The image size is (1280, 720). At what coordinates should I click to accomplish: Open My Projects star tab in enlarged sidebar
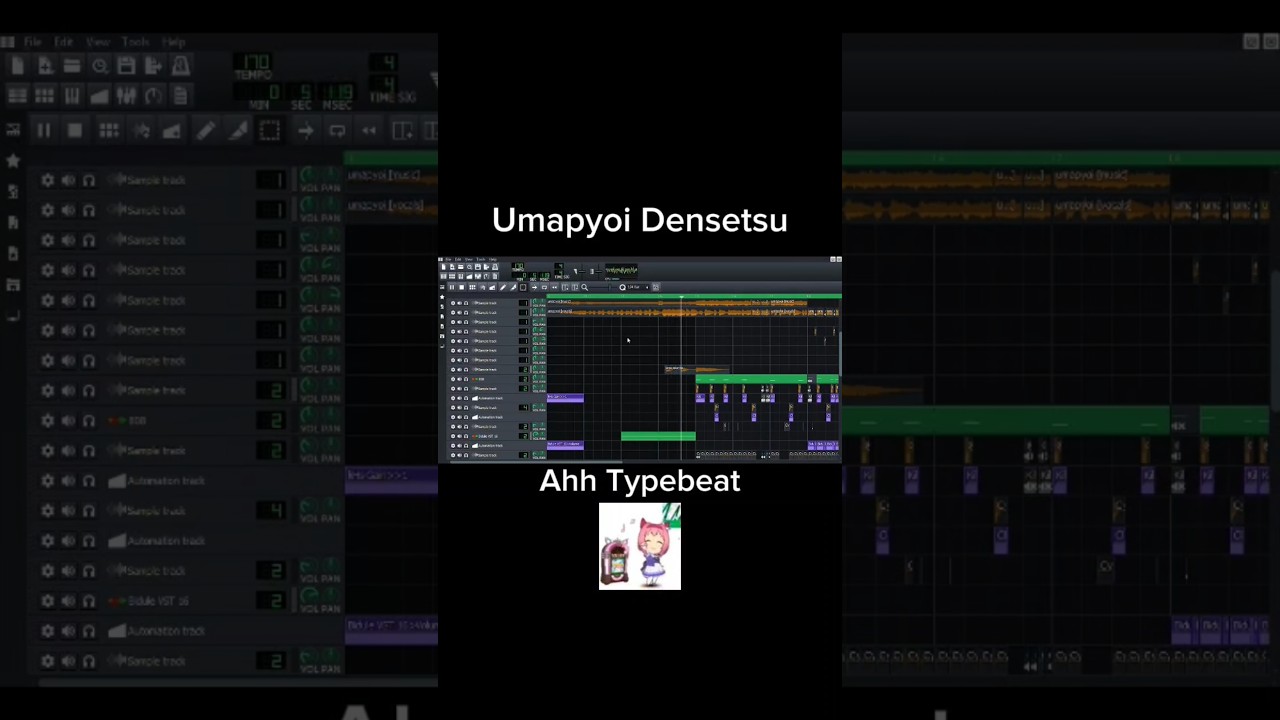(13, 161)
